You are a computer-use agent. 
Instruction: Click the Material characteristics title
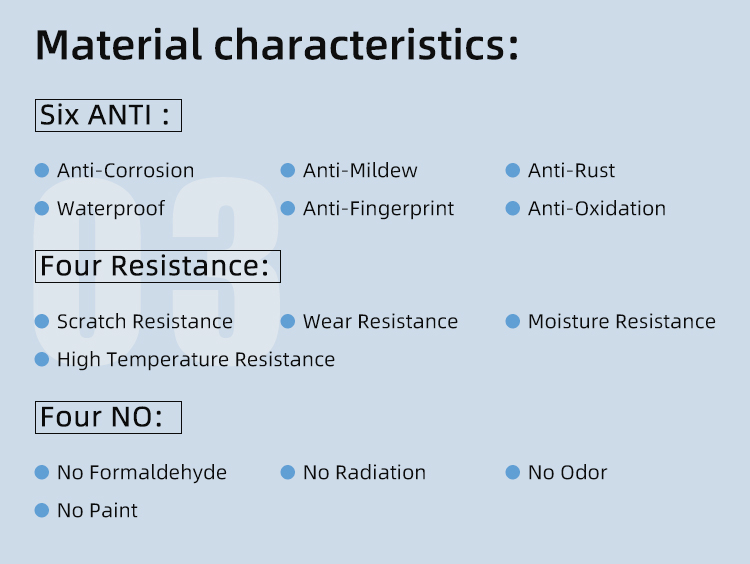[x=277, y=45]
